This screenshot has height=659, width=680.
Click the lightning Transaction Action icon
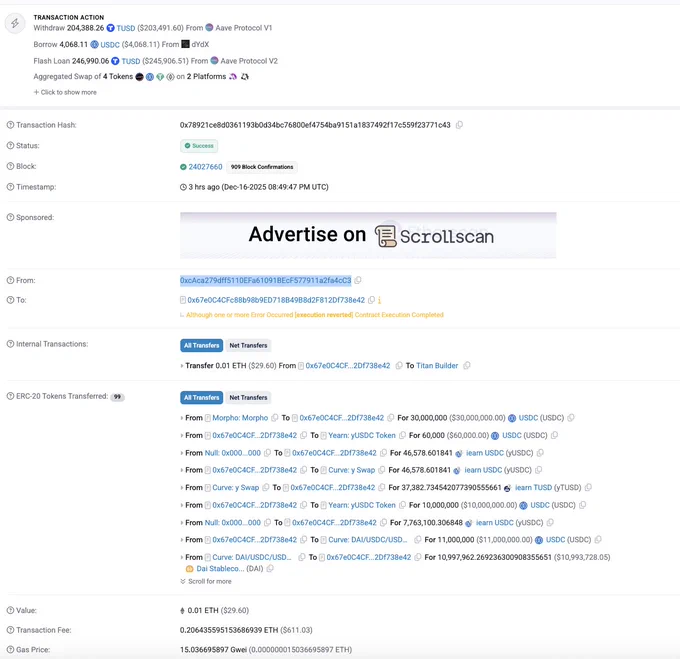pos(15,23)
